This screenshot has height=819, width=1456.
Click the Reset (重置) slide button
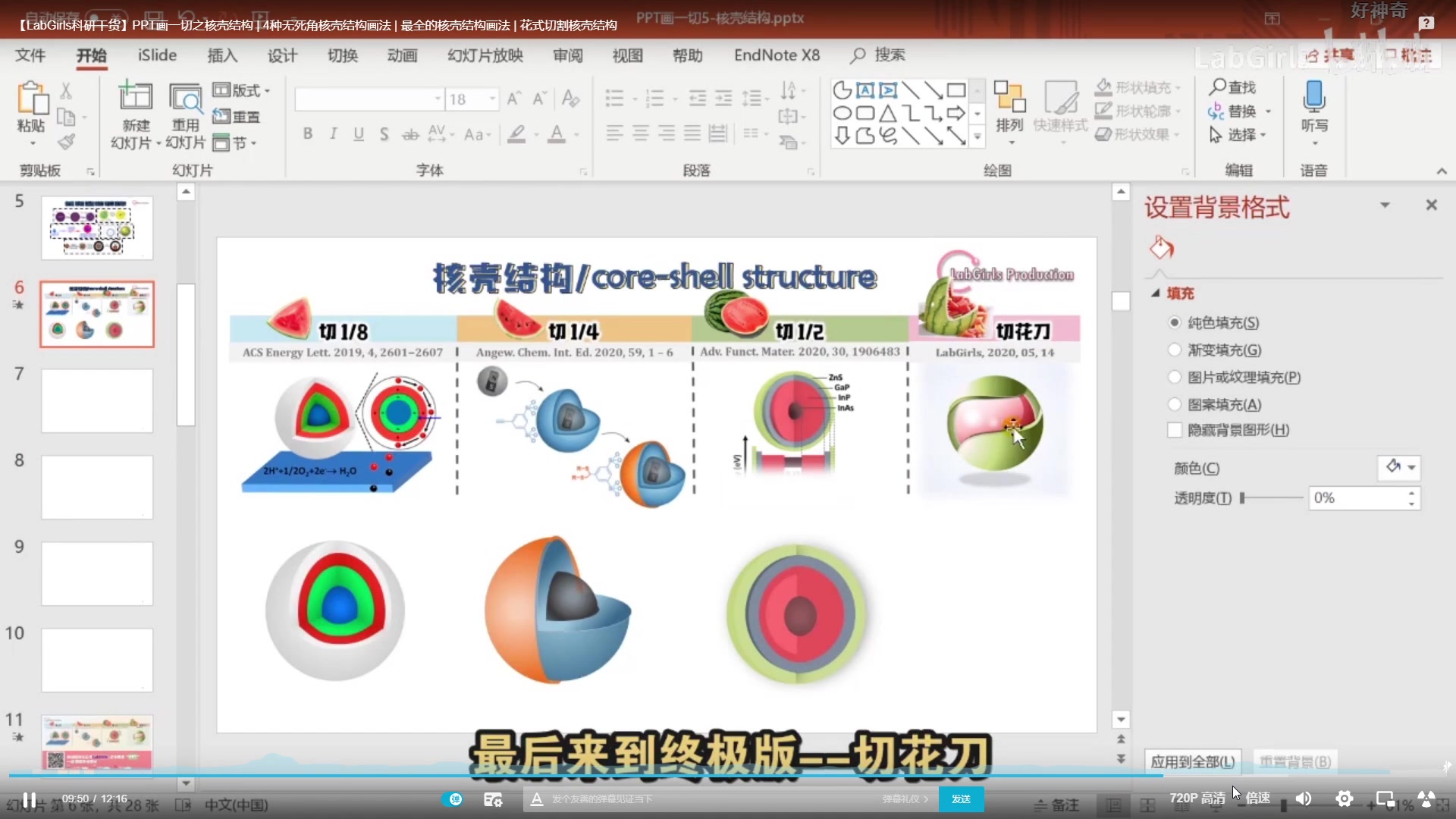237,116
